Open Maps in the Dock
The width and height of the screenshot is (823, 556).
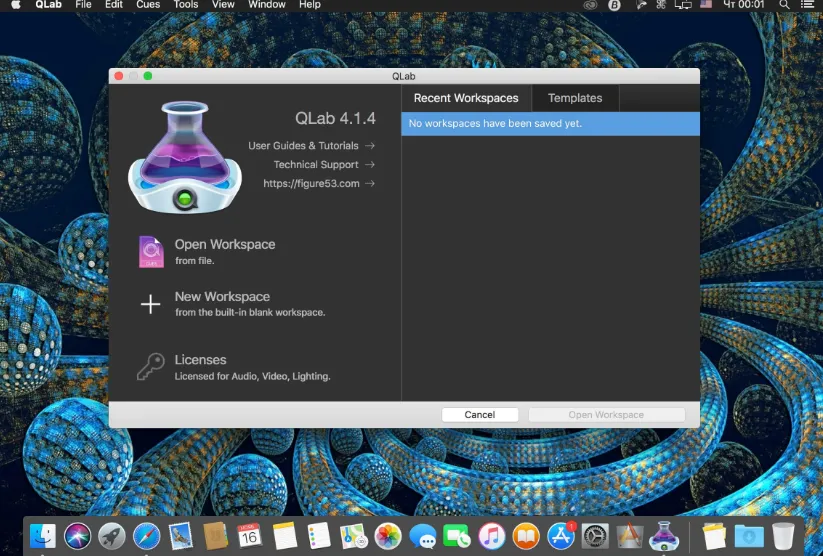click(x=353, y=536)
